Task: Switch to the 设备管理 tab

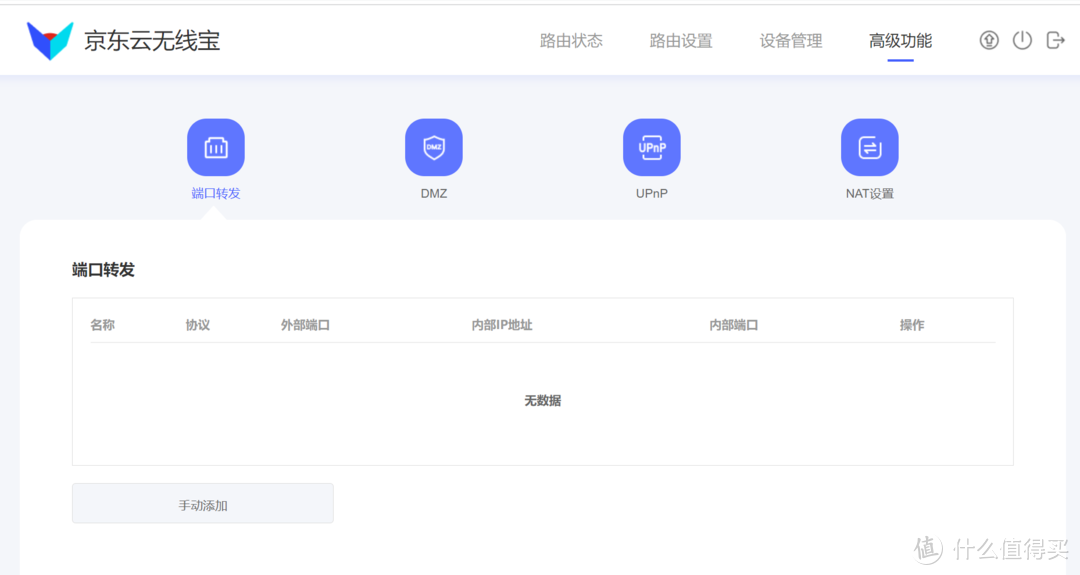Action: click(791, 41)
